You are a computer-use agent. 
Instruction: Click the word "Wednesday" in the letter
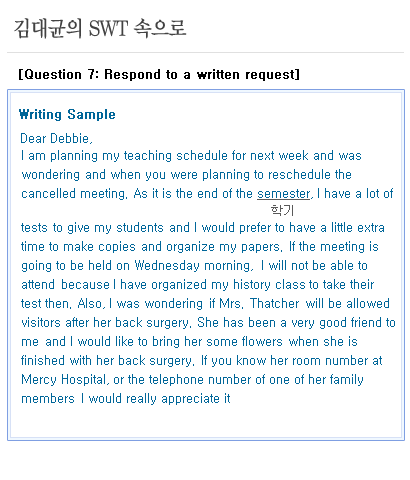tap(167, 266)
